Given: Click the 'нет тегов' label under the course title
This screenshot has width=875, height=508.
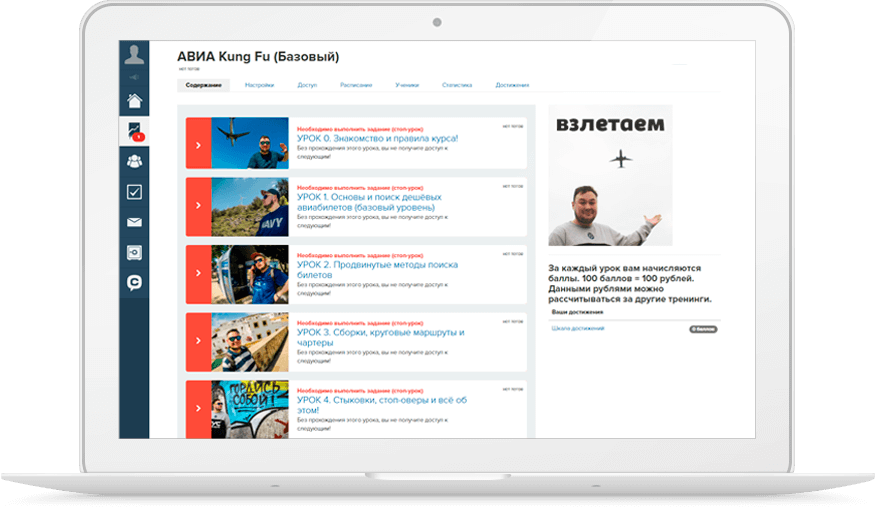Looking at the screenshot, I should click(x=189, y=69).
